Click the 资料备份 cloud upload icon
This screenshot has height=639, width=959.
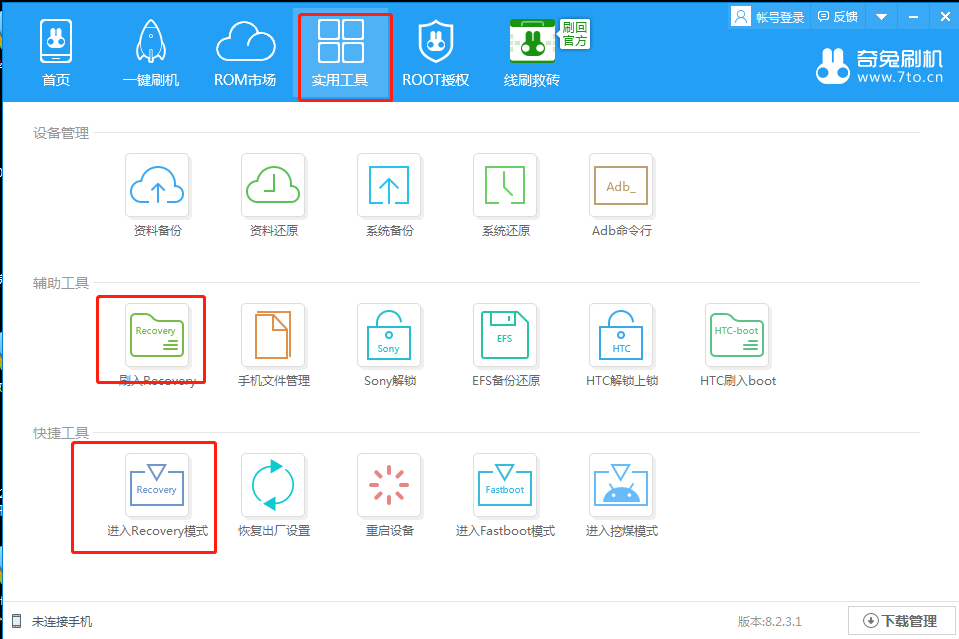point(157,185)
